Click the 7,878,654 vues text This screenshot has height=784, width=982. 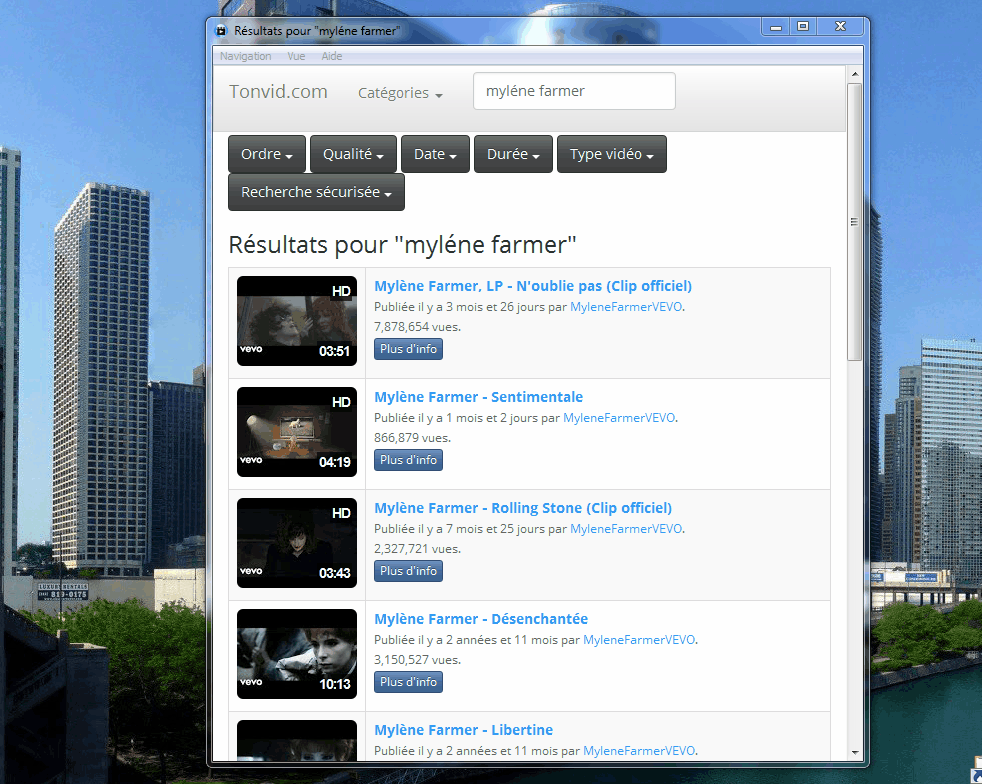click(x=417, y=327)
